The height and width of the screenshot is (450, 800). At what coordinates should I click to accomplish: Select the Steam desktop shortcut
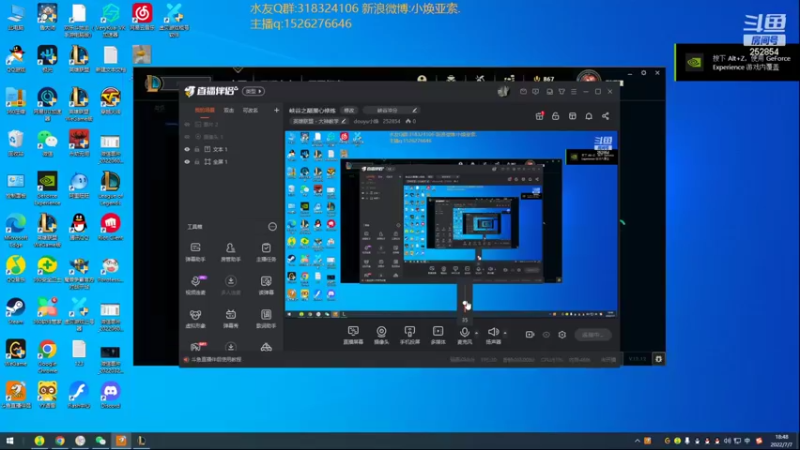(16, 311)
